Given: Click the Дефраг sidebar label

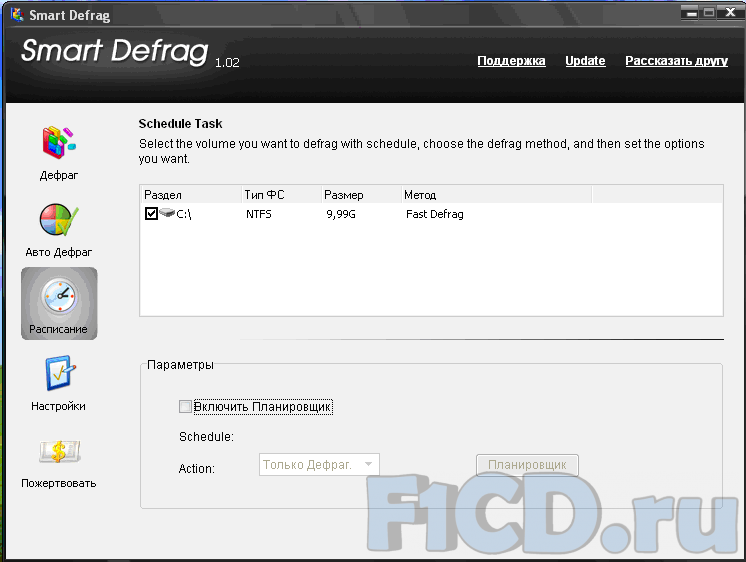Looking at the screenshot, I should (x=59, y=176).
